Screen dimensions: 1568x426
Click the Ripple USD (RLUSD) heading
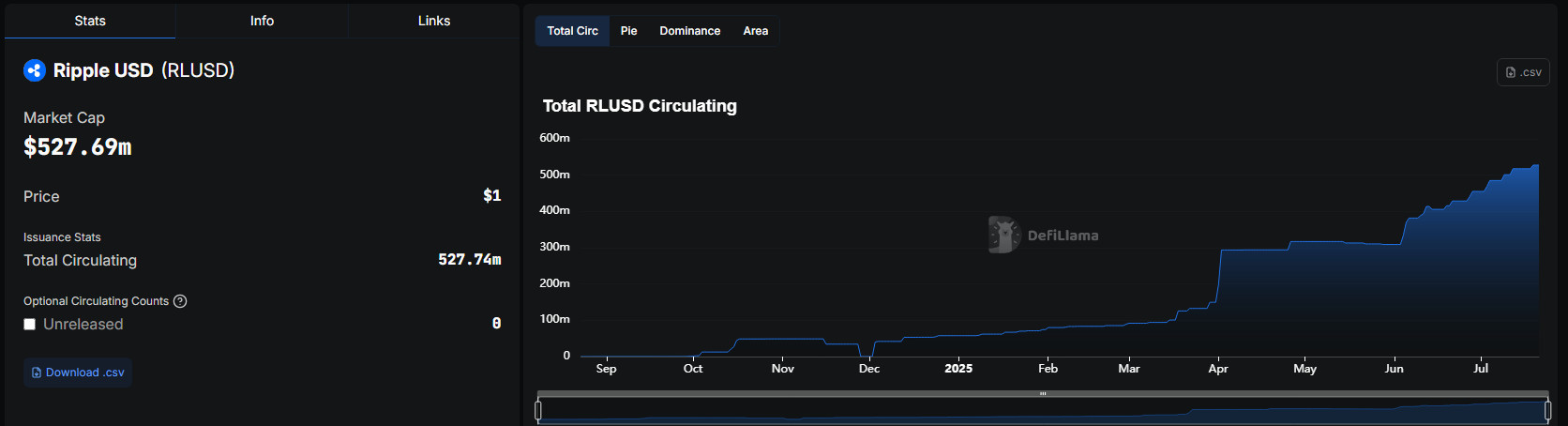[143, 70]
